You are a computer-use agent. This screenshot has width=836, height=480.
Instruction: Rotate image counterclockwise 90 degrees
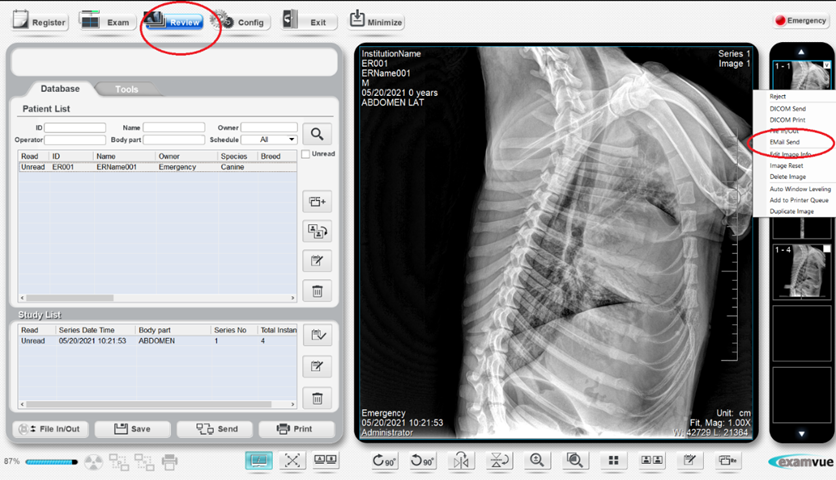tap(422, 461)
